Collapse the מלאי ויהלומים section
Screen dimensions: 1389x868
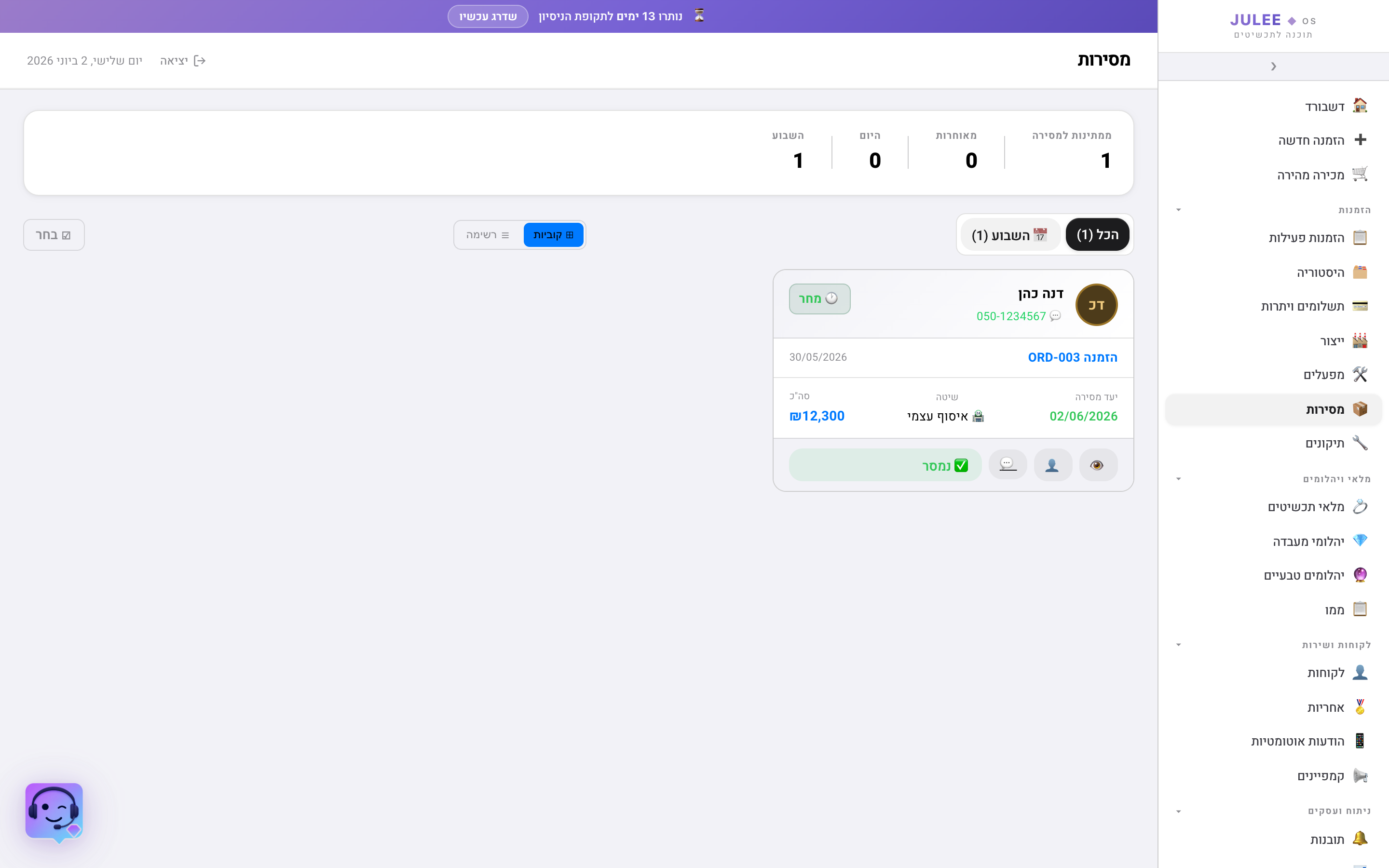click(x=1178, y=479)
